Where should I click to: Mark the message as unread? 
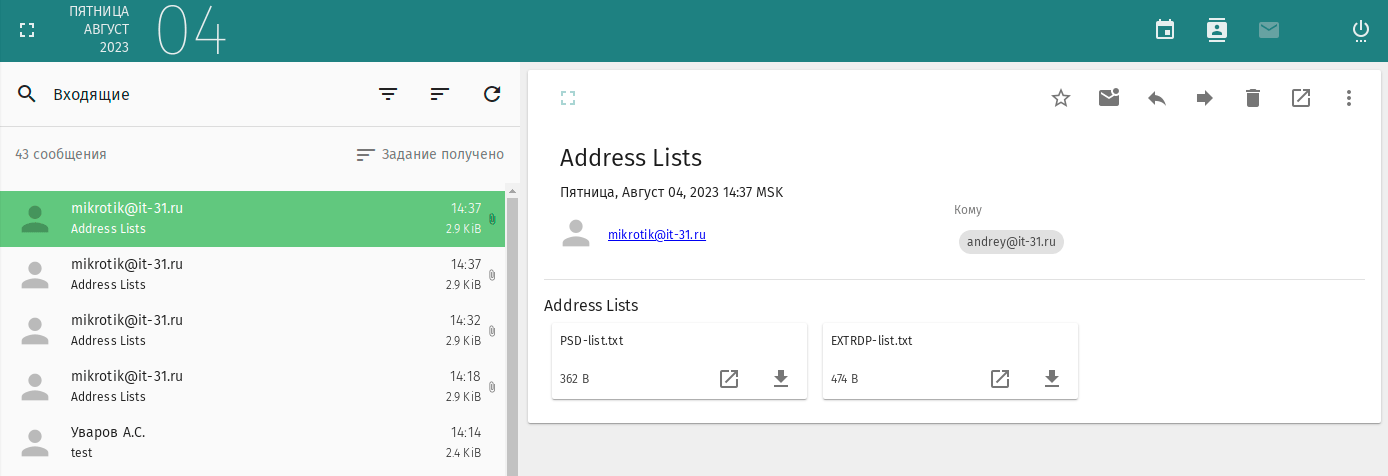pyautogui.click(x=1109, y=97)
